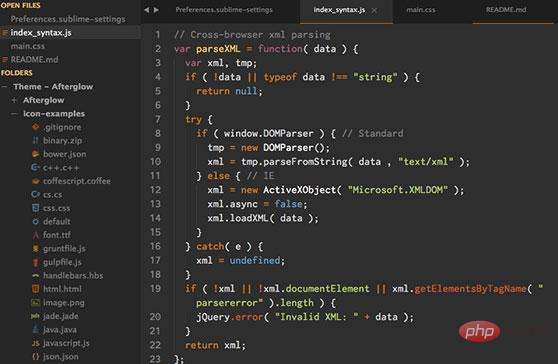Open the bower.json file
The height and width of the screenshot is (364, 558).
coord(65,154)
